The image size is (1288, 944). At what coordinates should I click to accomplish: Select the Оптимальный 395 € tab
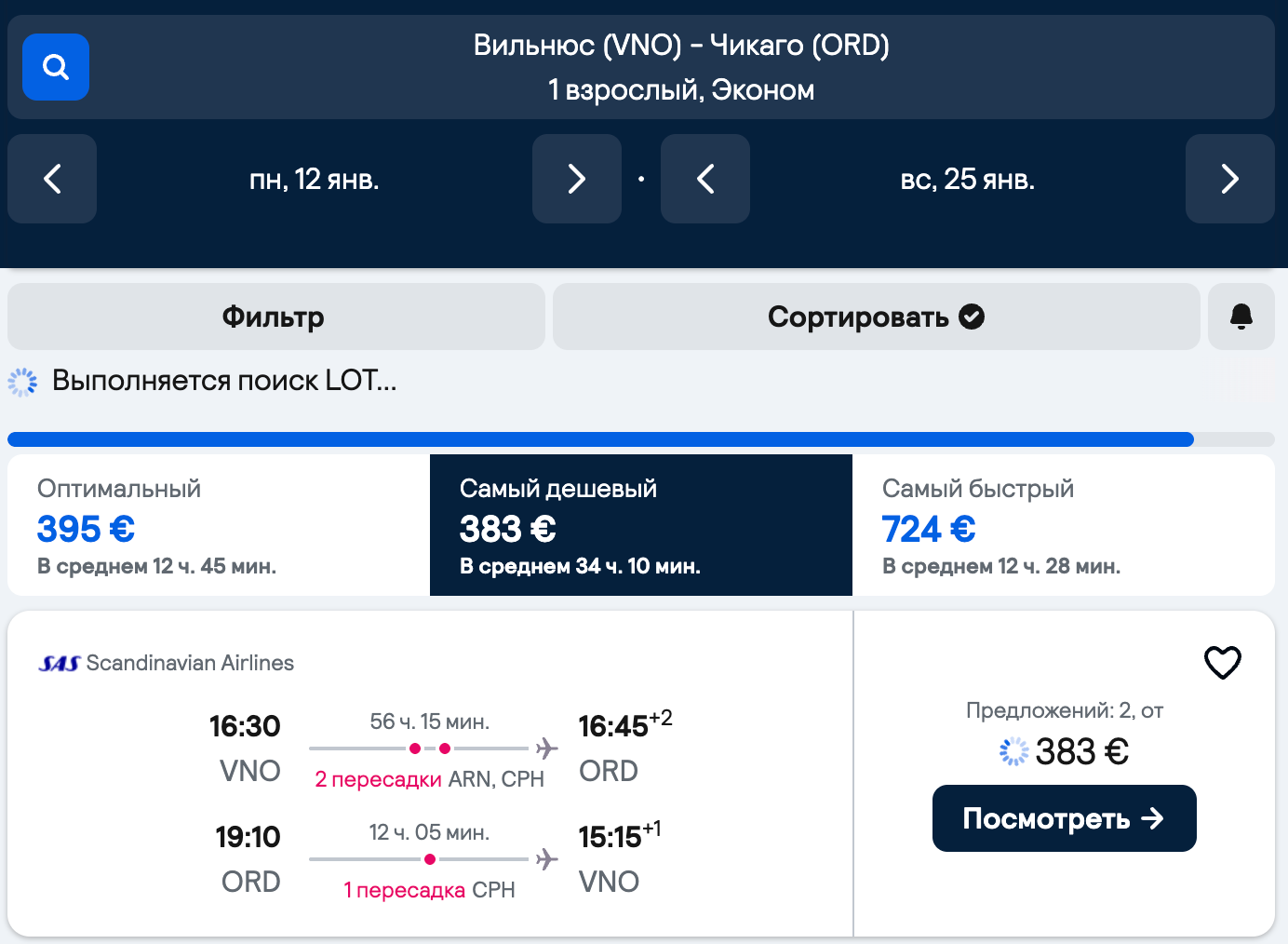click(x=219, y=525)
